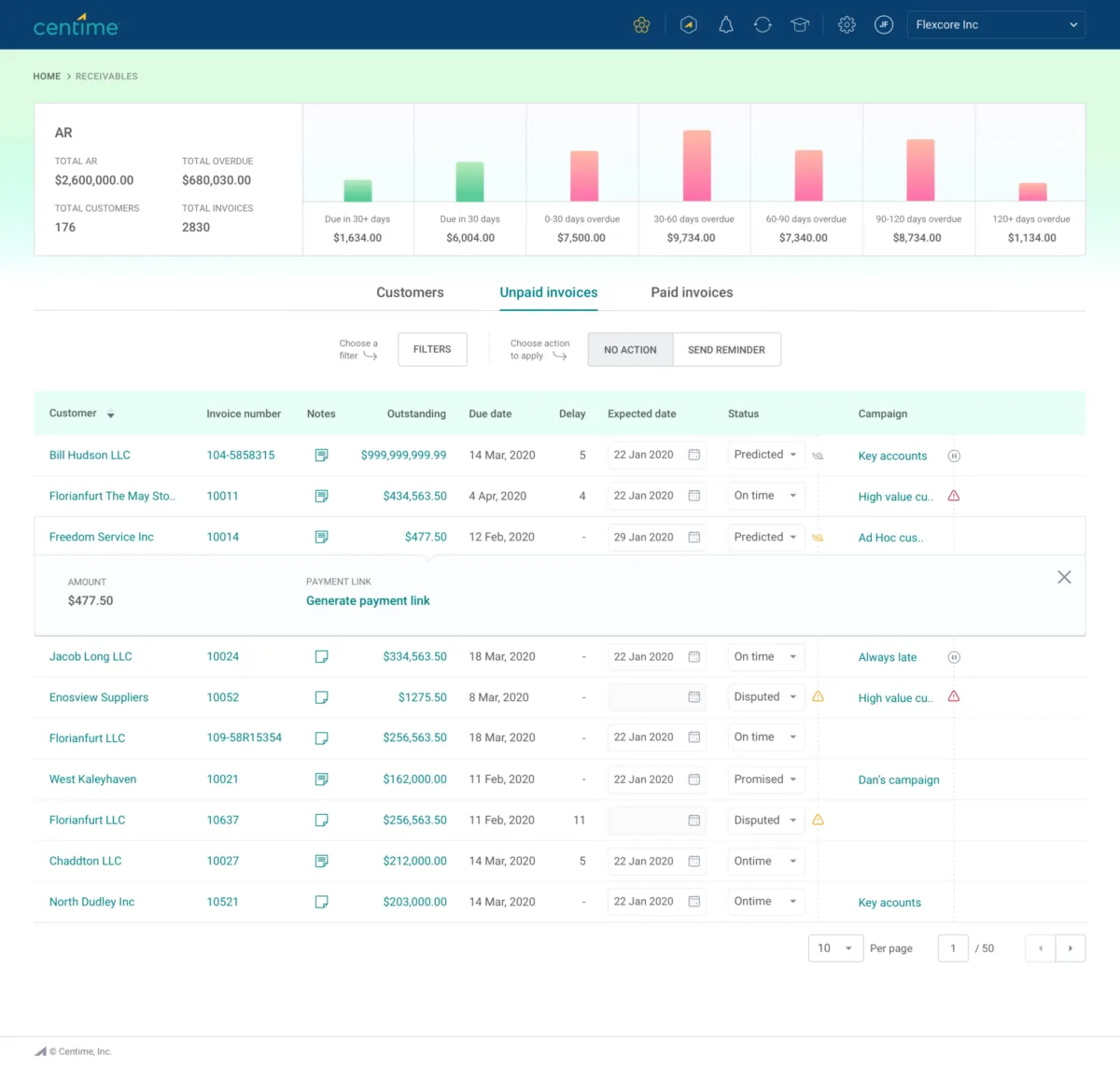Image resolution: width=1120 pixels, height=1067 pixels.
Task: Click the sync refresh icon in header
Action: (x=763, y=25)
